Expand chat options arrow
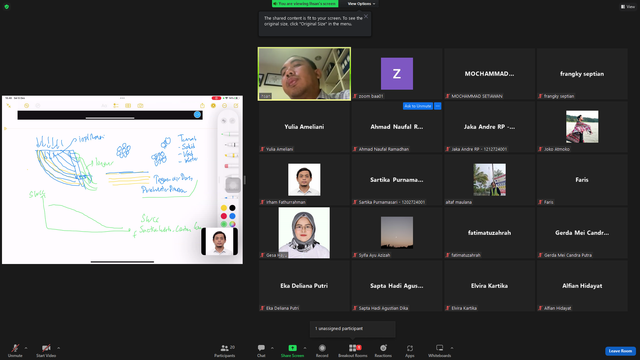 tap(272, 348)
